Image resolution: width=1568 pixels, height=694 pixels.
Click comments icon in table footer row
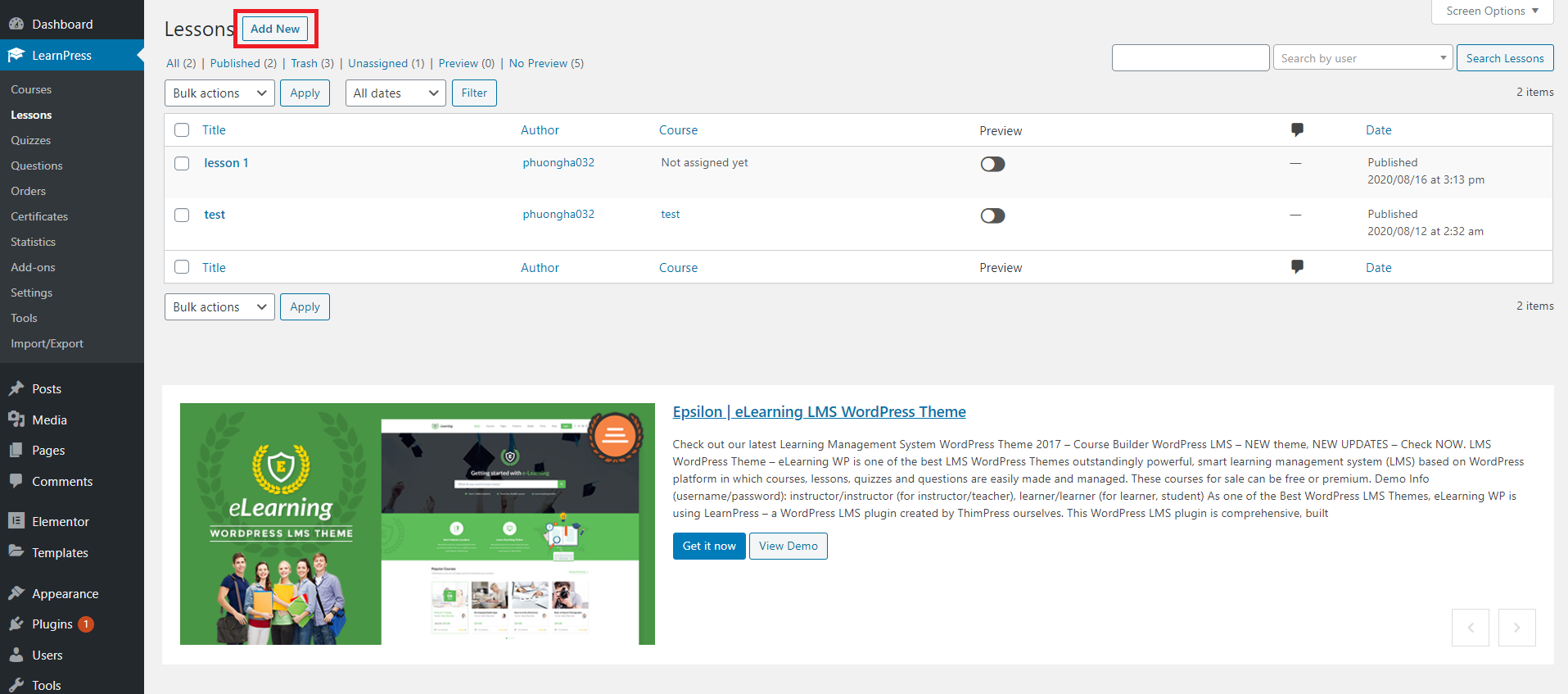1297,266
